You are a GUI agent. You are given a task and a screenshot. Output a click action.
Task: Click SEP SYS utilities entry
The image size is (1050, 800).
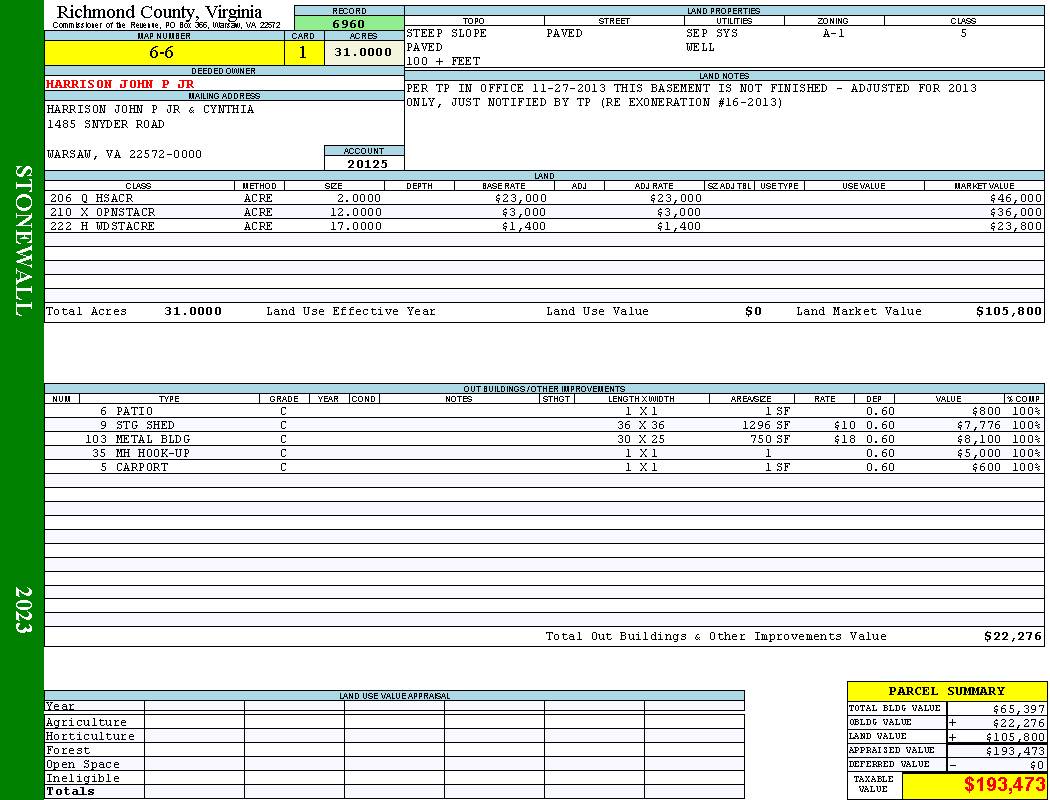click(x=712, y=33)
